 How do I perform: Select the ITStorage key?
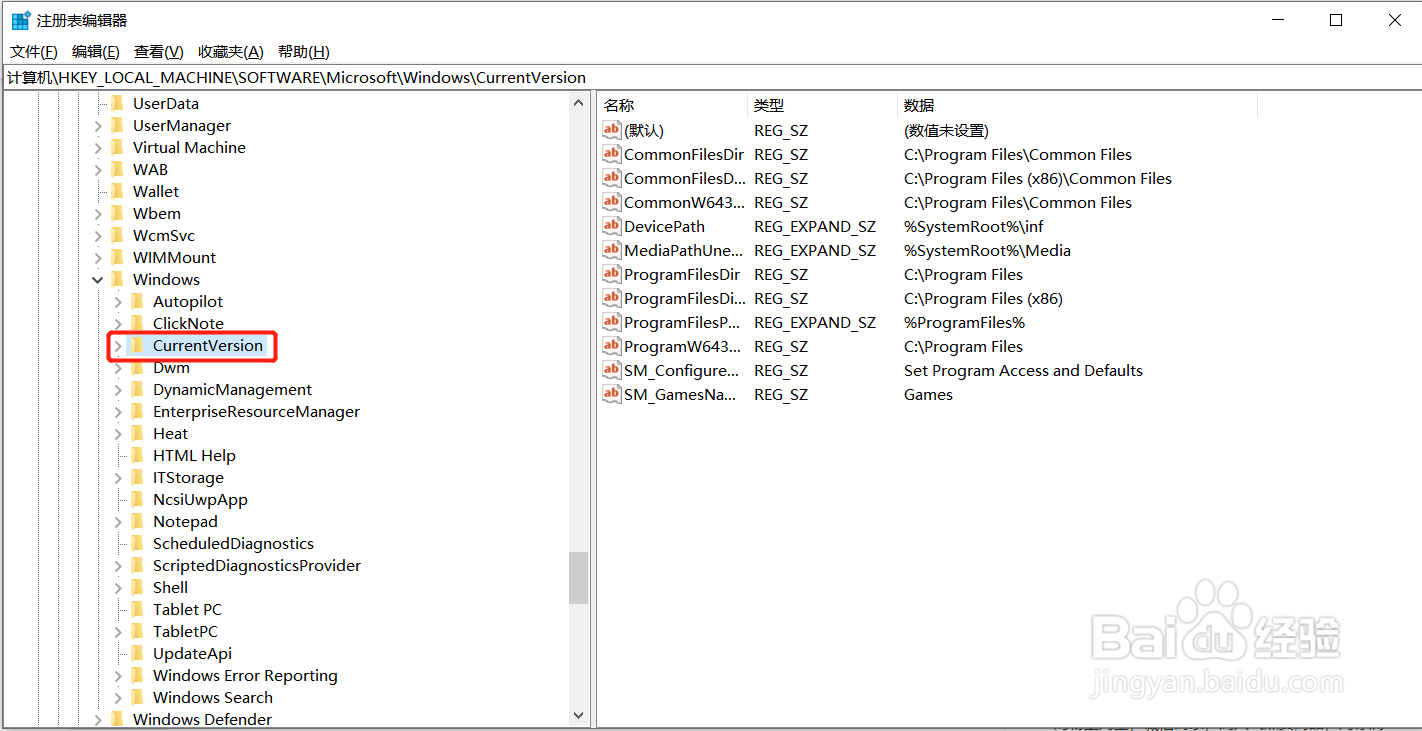(x=188, y=477)
